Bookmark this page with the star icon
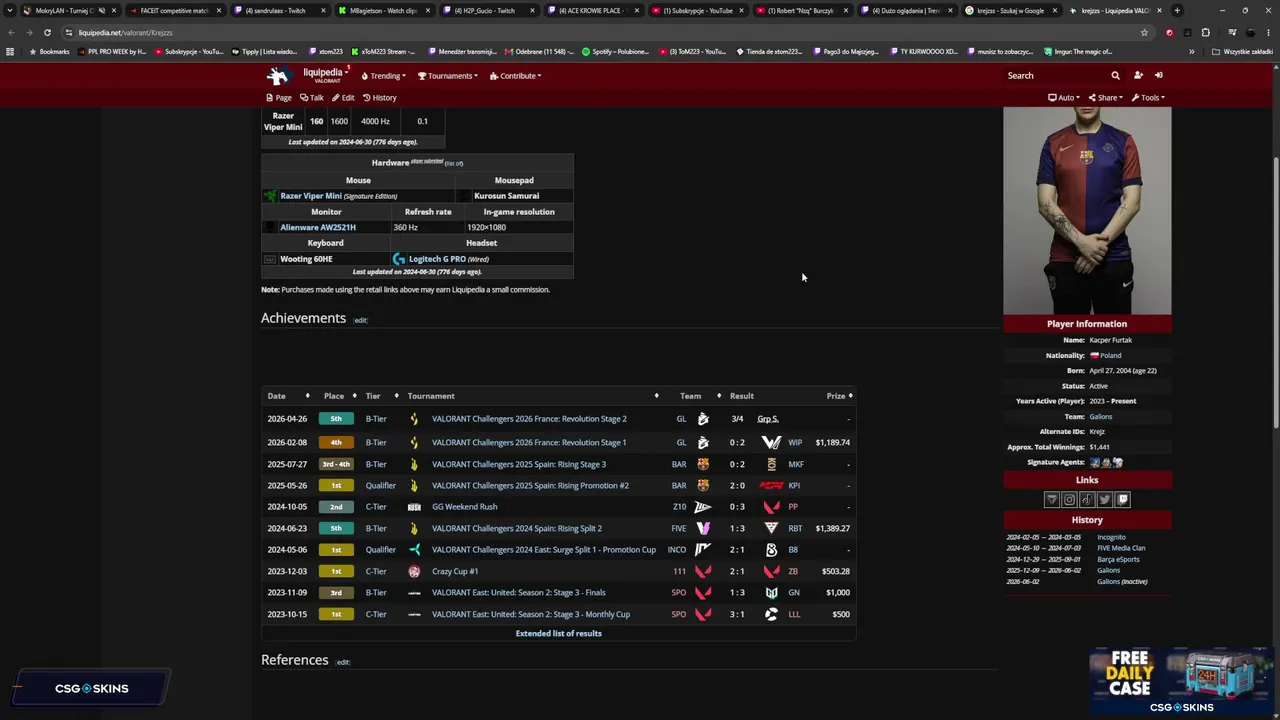The width and height of the screenshot is (1280, 720). [x=1144, y=32]
